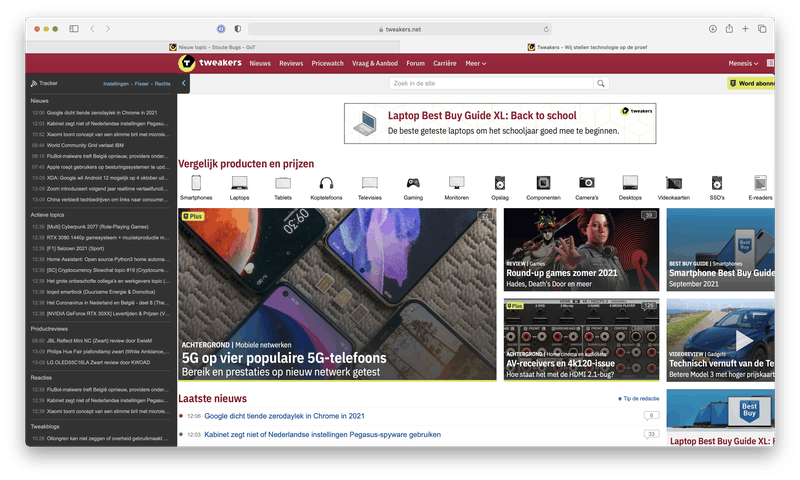Open AV-receivers en 4k120-issue thumbnail
The height and width of the screenshot is (480, 800).
click(581, 340)
